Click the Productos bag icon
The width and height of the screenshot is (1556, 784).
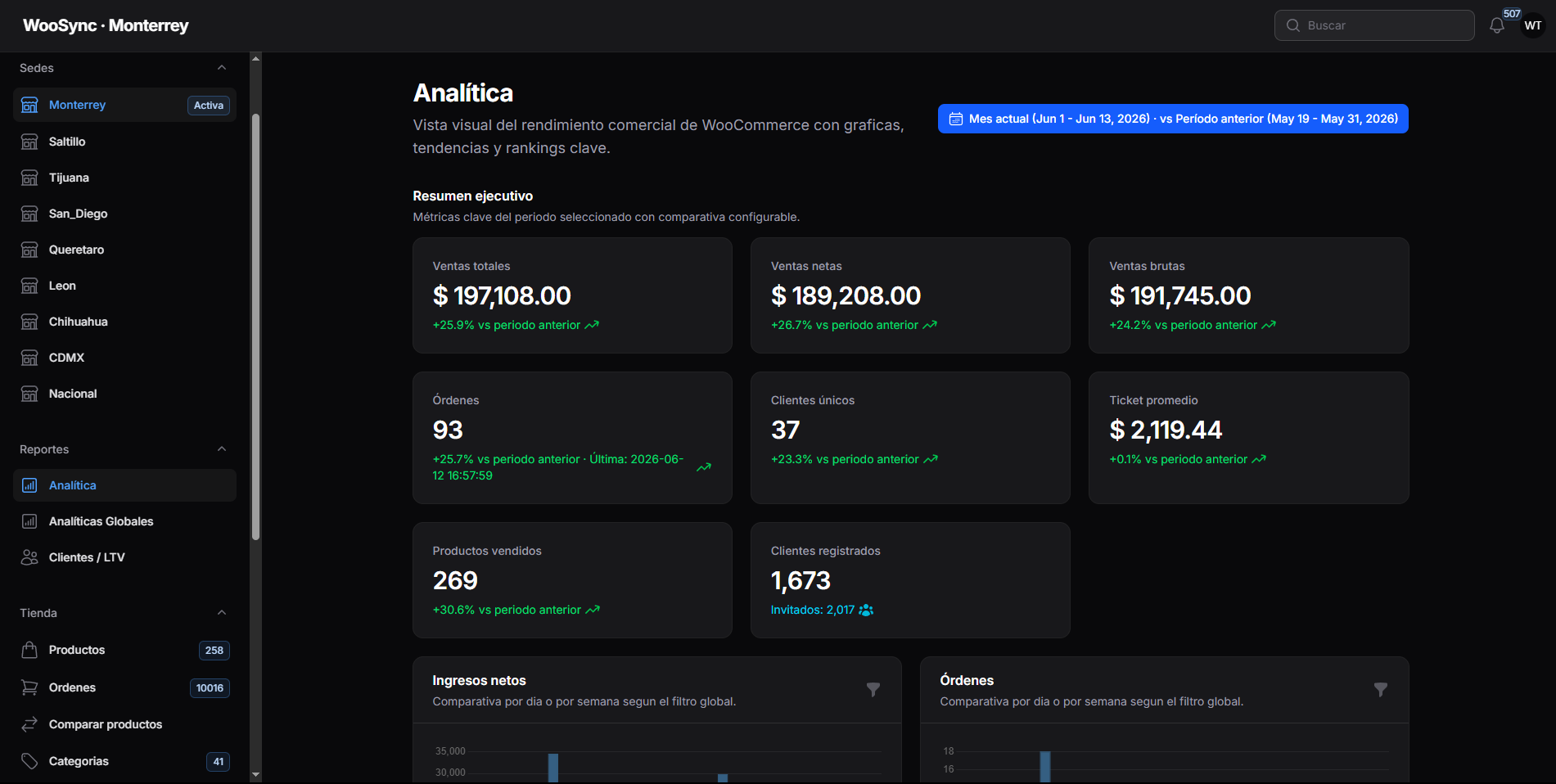pyautogui.click(x=29, y=650)
